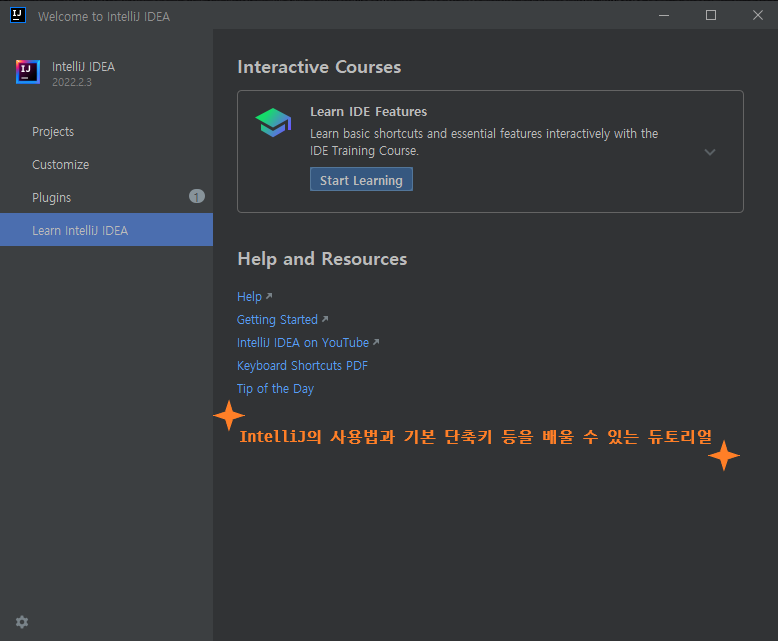Open the settings gear options menu
The height and width of the screenshot is (641, 778).
pos(22,622)
